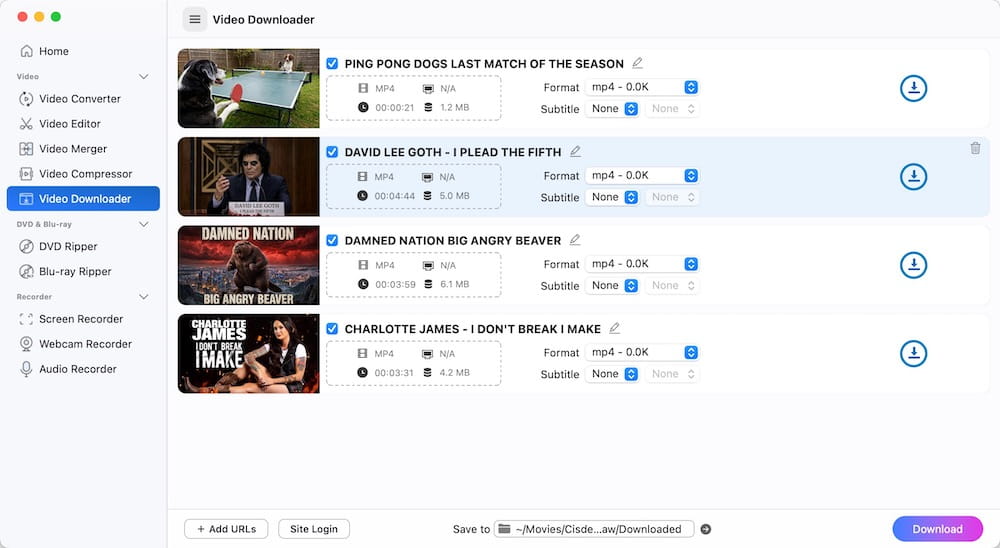Open the Video Converter label in sidebar

coord(80,99)
